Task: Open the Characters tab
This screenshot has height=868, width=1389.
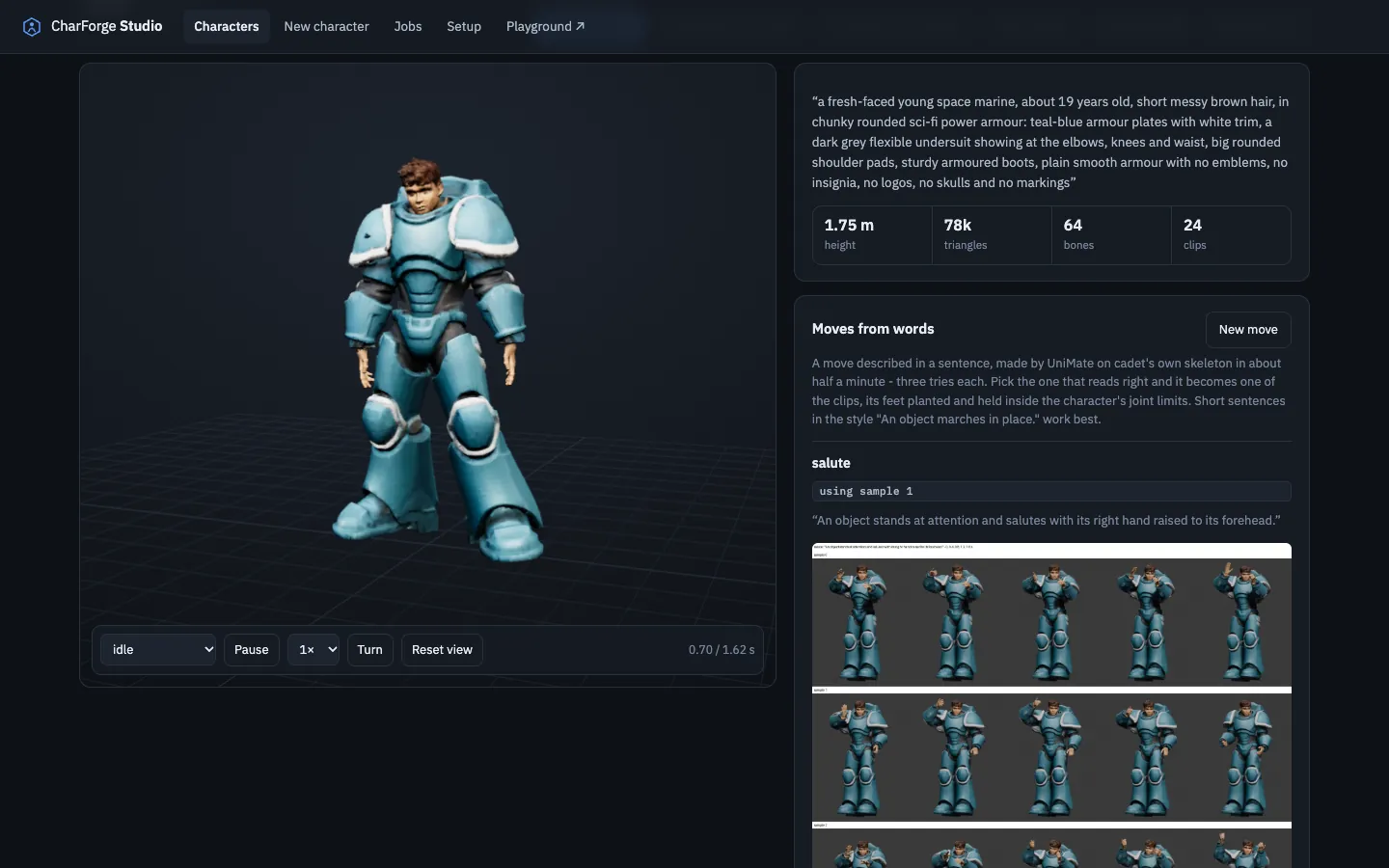Action: 227,26
